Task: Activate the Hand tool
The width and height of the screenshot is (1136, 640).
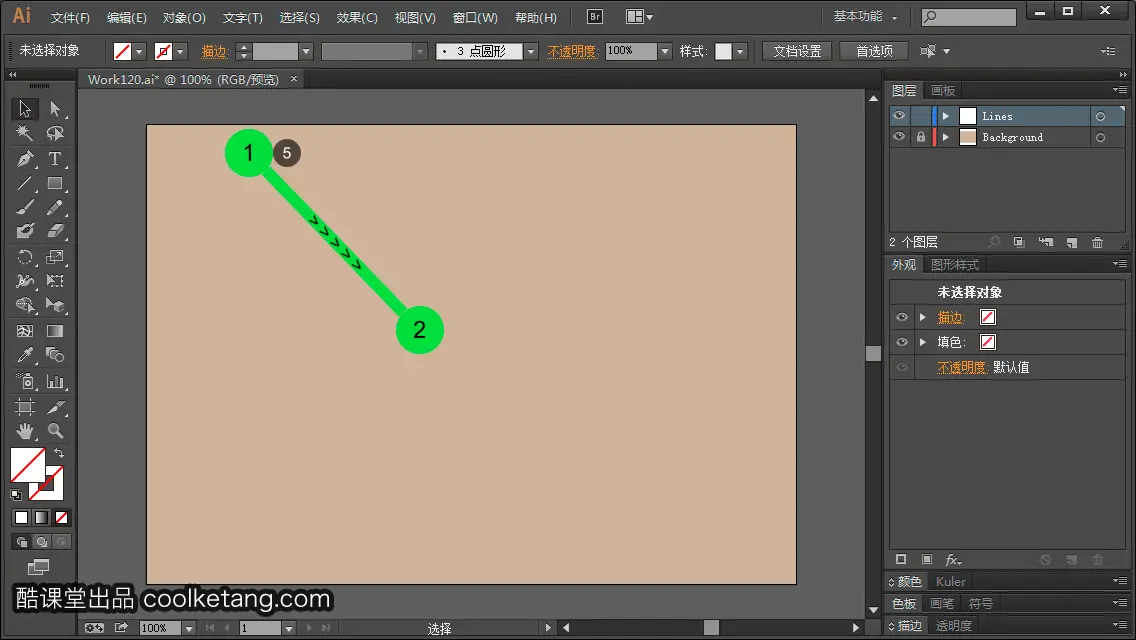Action: click(x=25, y=431)
